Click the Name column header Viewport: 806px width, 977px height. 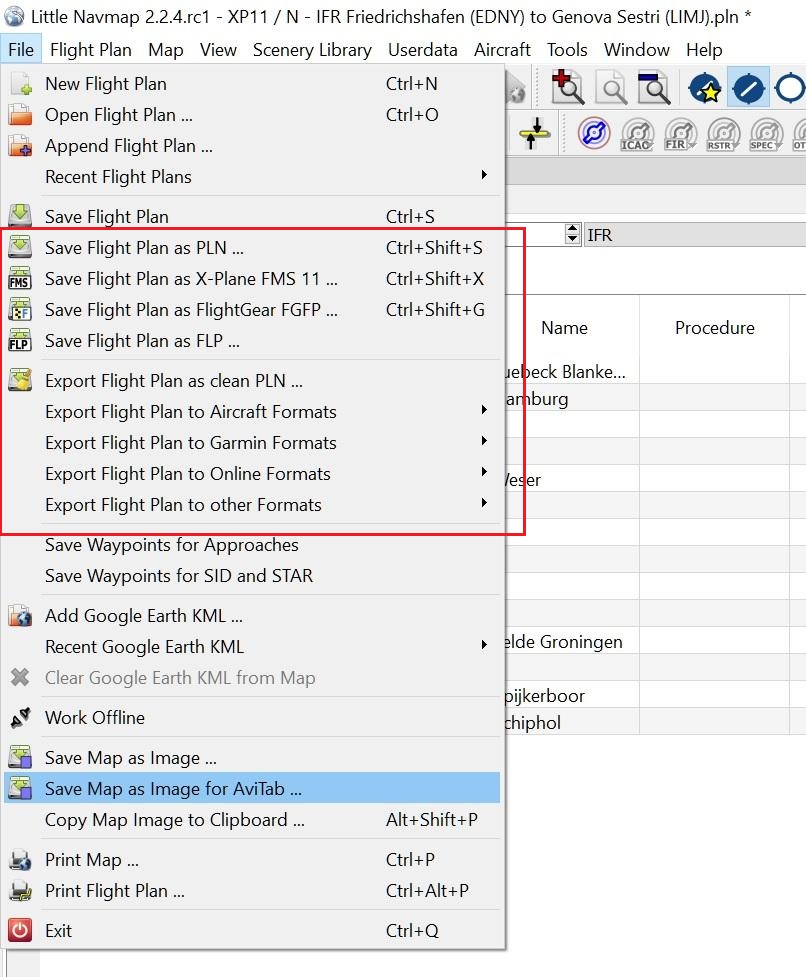(x=564, y=327)
